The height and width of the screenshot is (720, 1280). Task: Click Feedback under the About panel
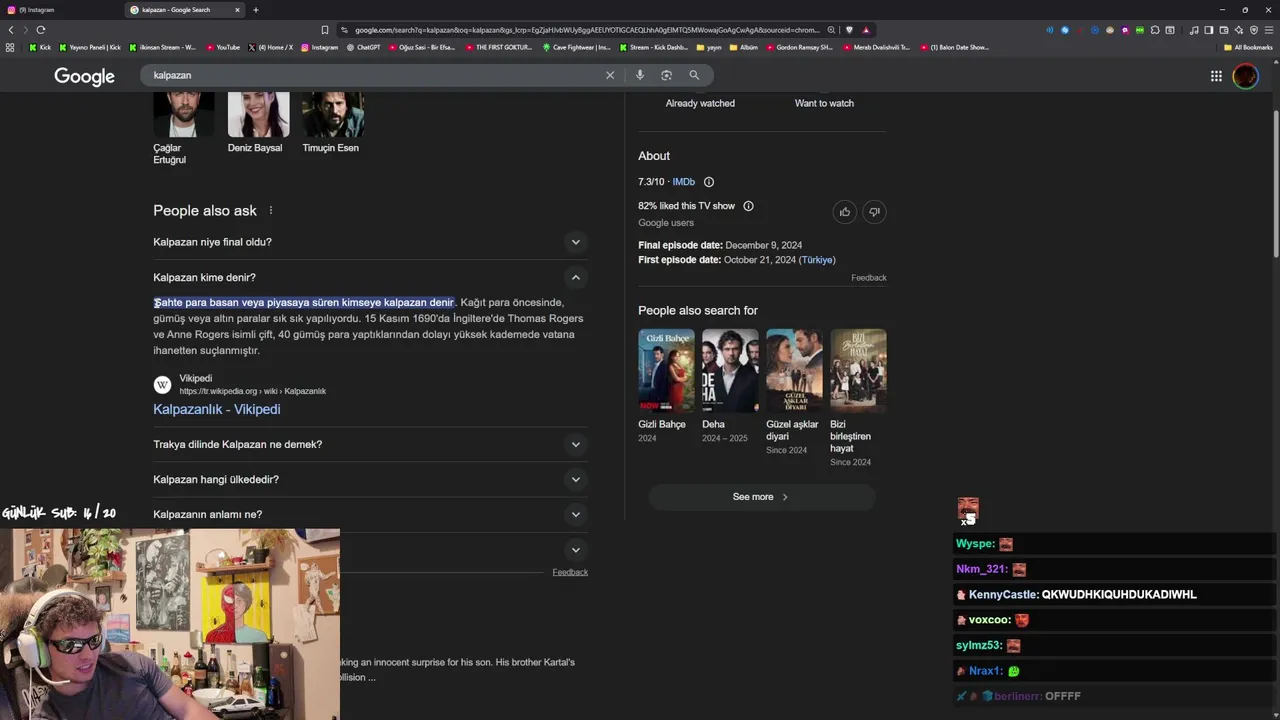(868, 278)
